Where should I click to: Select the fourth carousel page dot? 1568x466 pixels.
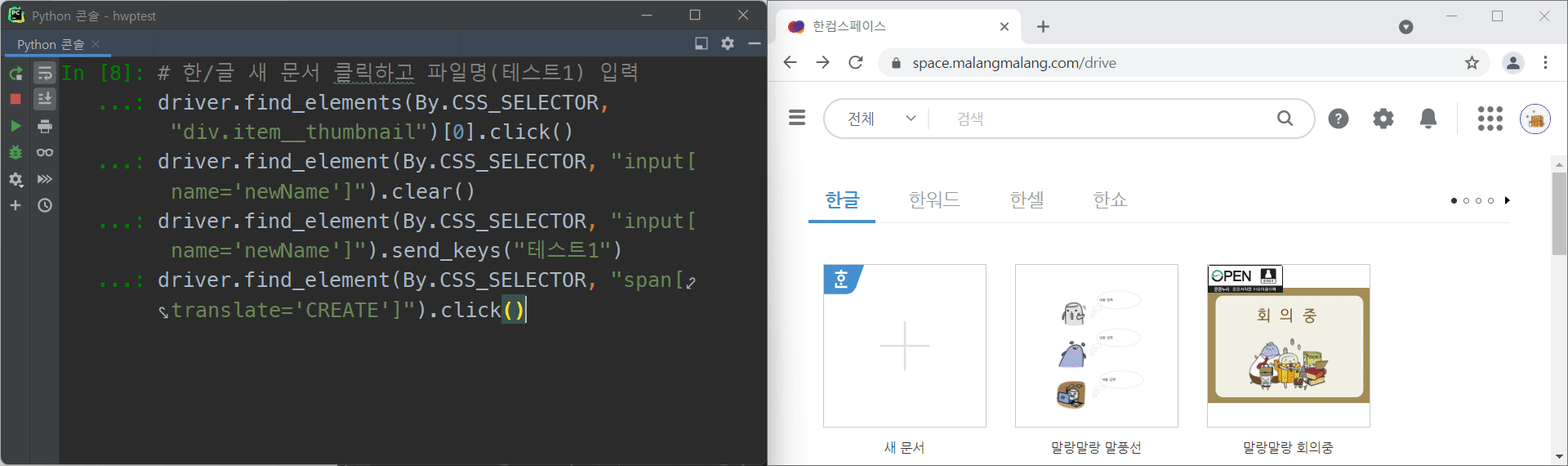coord(1490,200)
